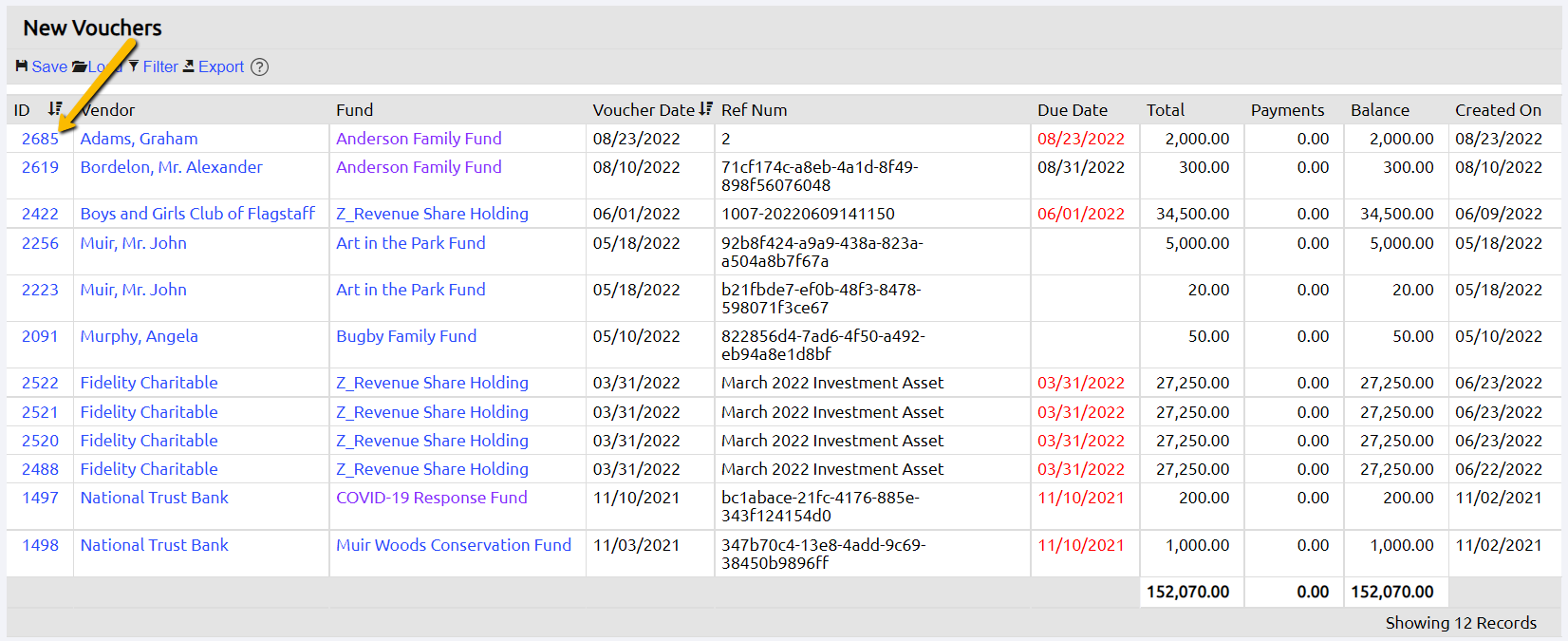Open the Bugby Family Fund link
Image resolution: width=1568 pixels, height=641 pixels.
pyautogui.click(x=406, y=336)
